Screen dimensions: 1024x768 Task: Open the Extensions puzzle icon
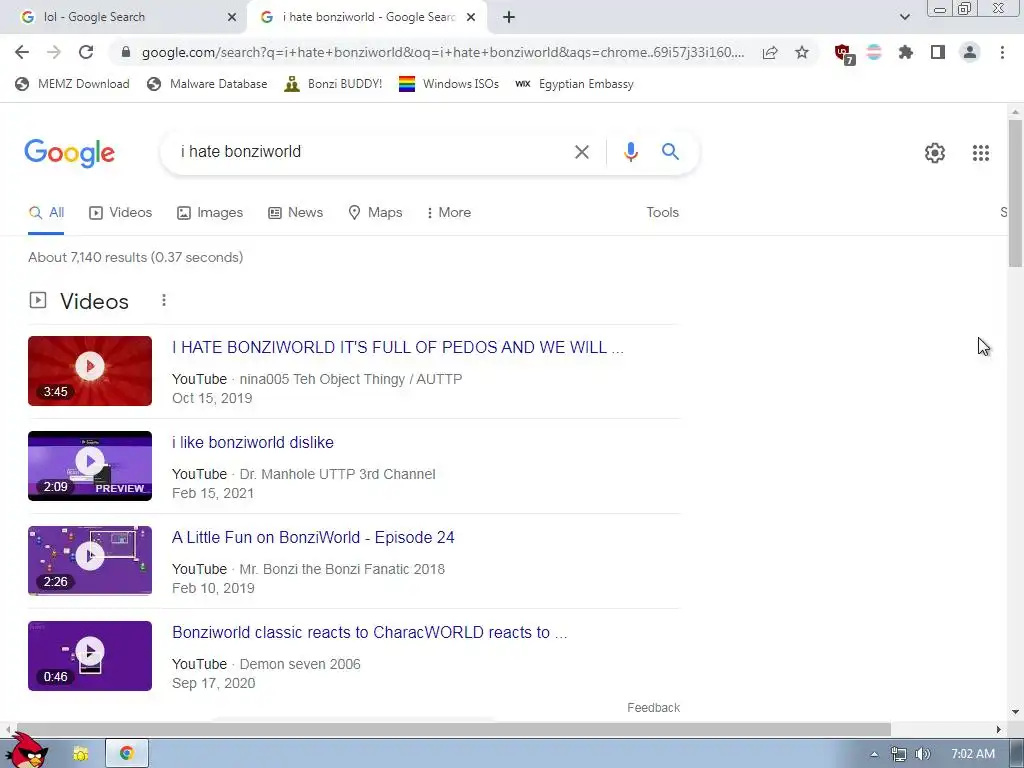(906, 52)
